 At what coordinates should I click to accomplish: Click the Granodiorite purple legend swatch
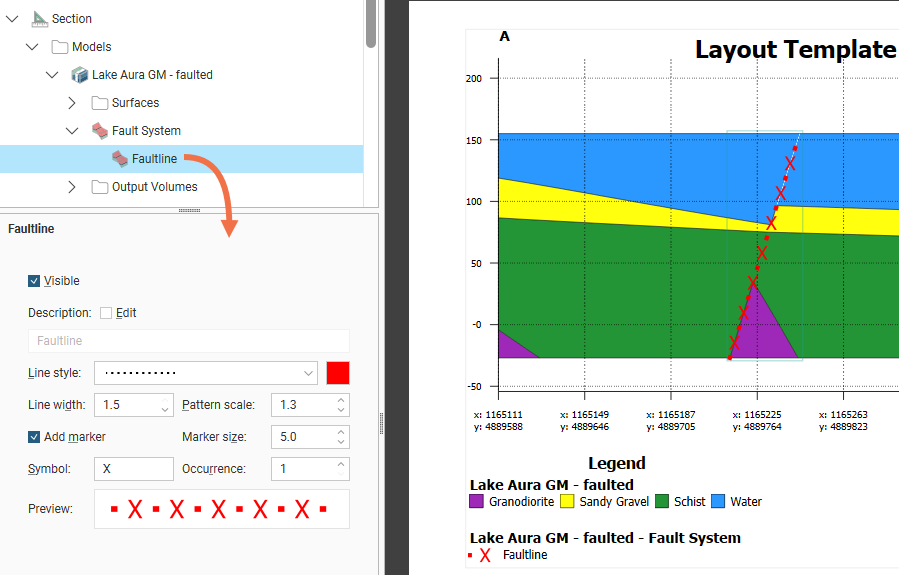(477, 501)
